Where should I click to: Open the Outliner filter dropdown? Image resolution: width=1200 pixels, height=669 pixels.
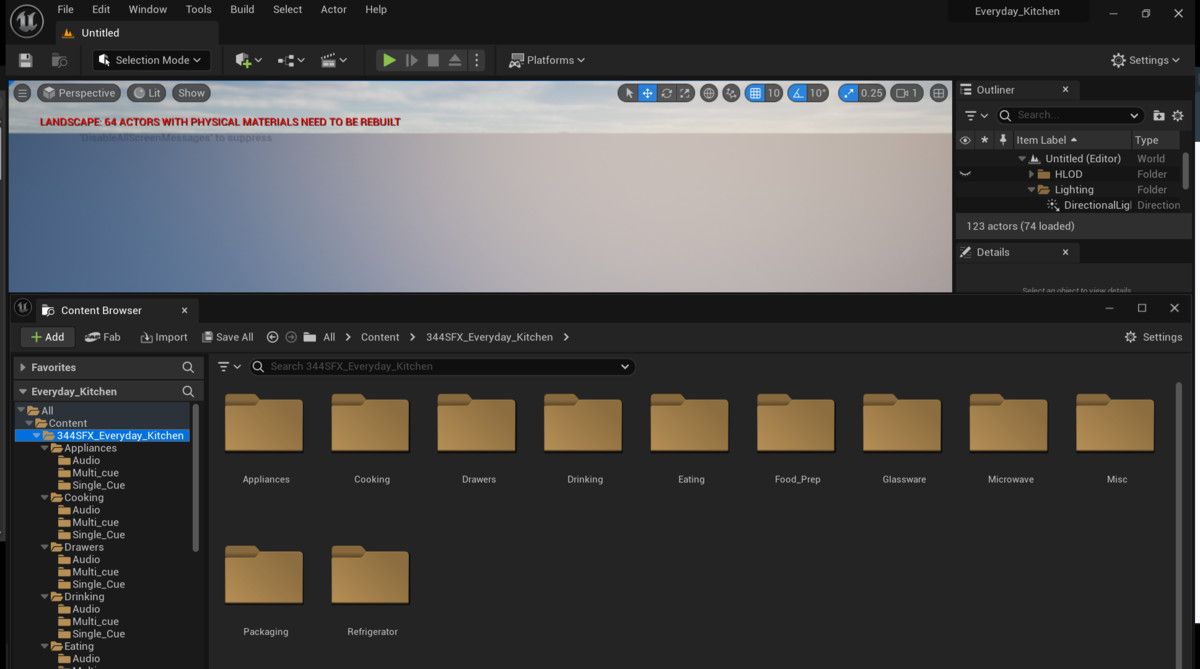pos(977,115)
